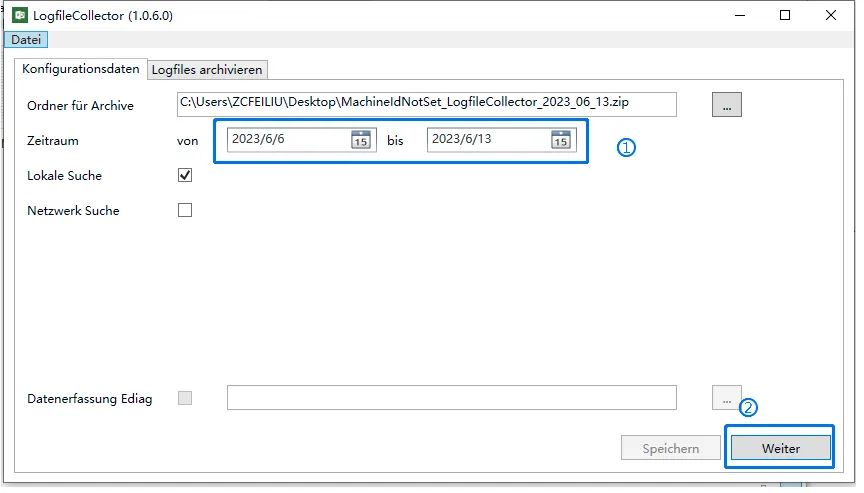Viewport: 864px width, 493px height.
Task: Browse for the Datenerfassung Ediag path
Action: 726,398
